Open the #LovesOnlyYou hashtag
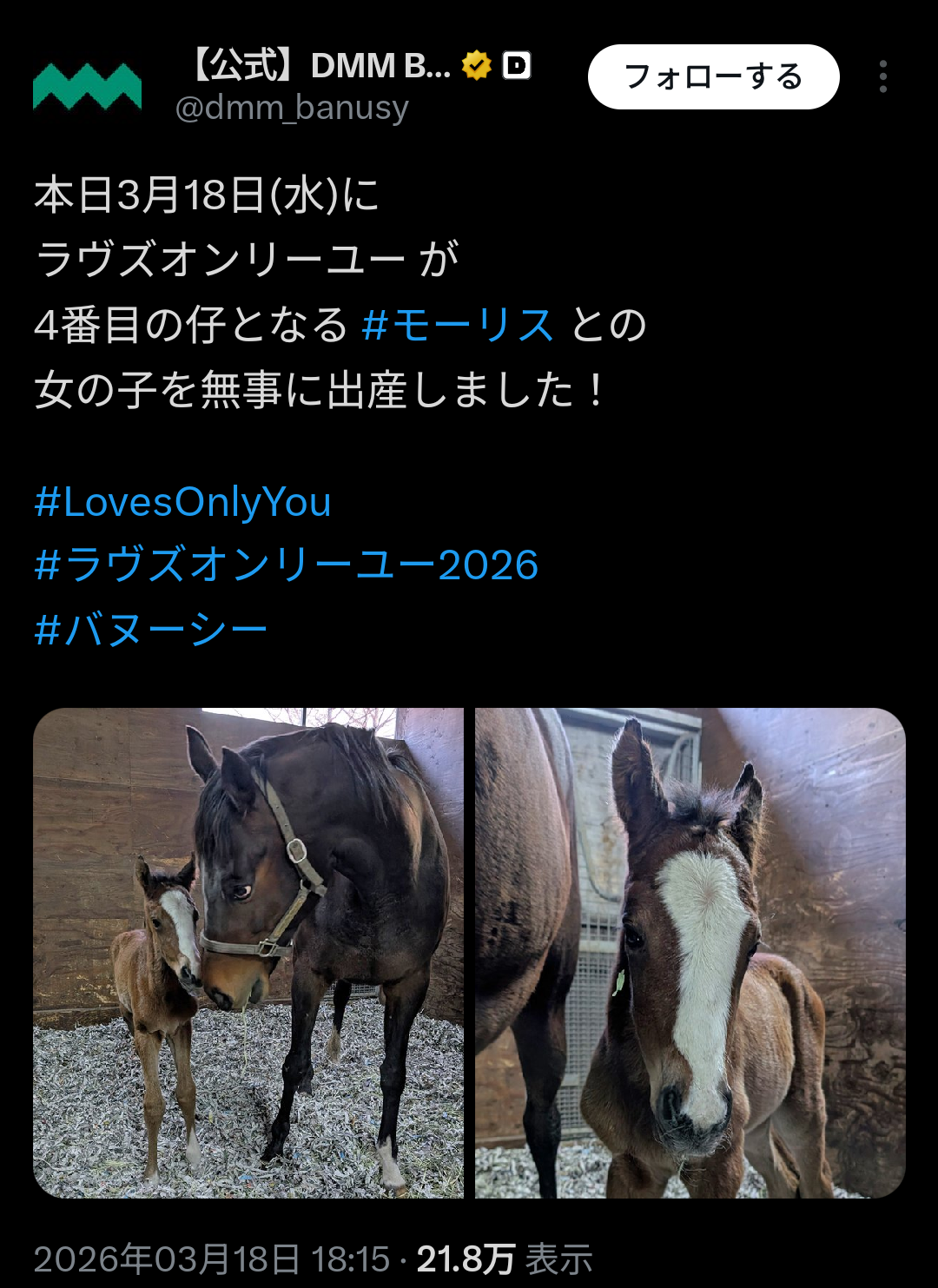The width and height of the screenshot is (938, 1288). click(183, 502)
